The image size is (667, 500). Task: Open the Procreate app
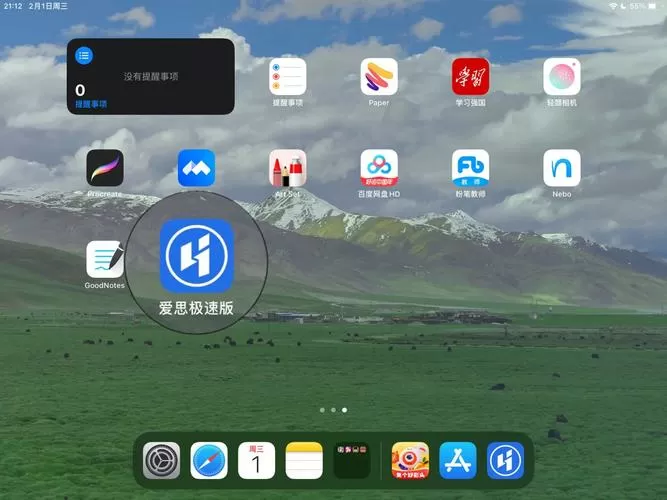pyautogui.click(x=105, y=168)
